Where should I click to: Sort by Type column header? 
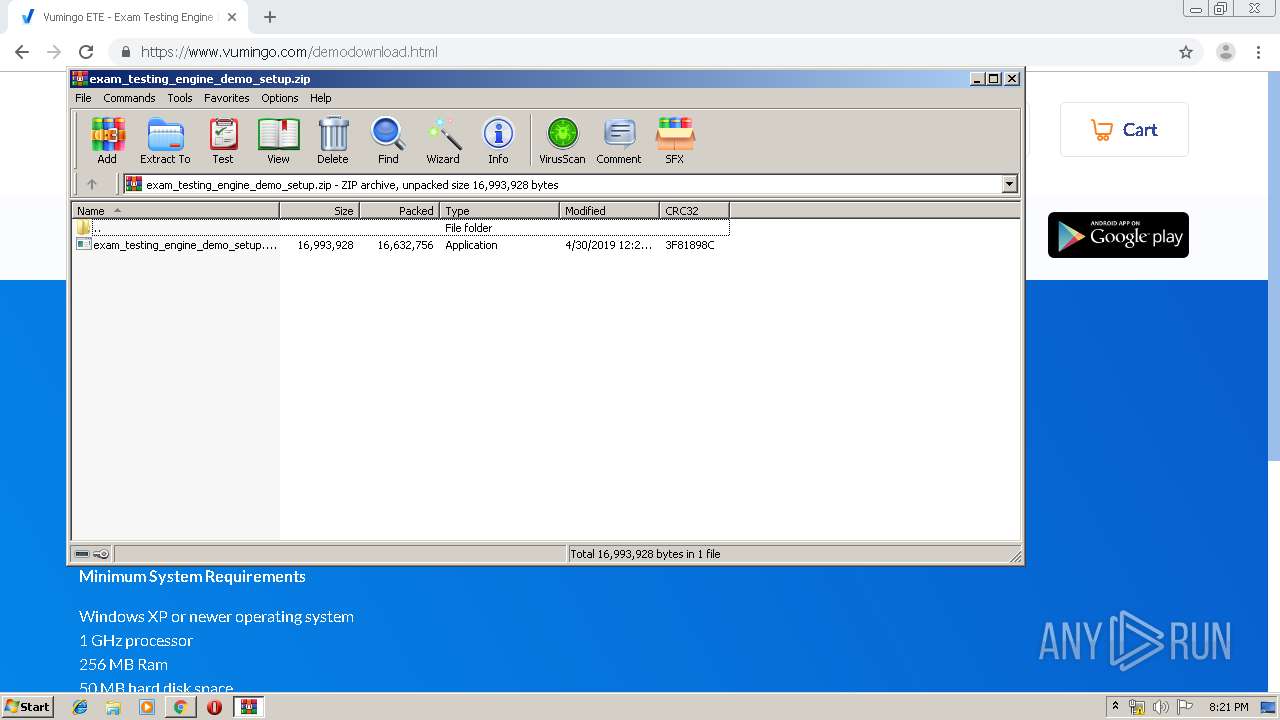tap(499, 211)
